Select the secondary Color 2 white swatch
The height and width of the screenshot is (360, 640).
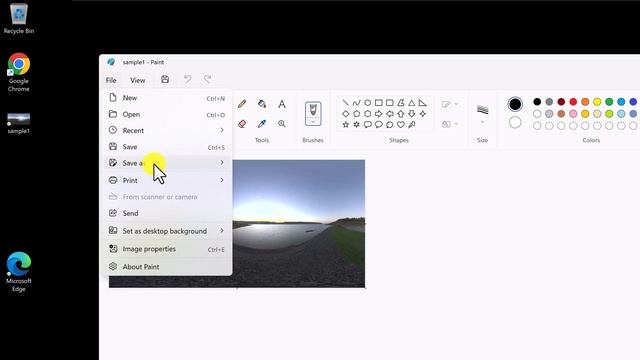(515, 122)
